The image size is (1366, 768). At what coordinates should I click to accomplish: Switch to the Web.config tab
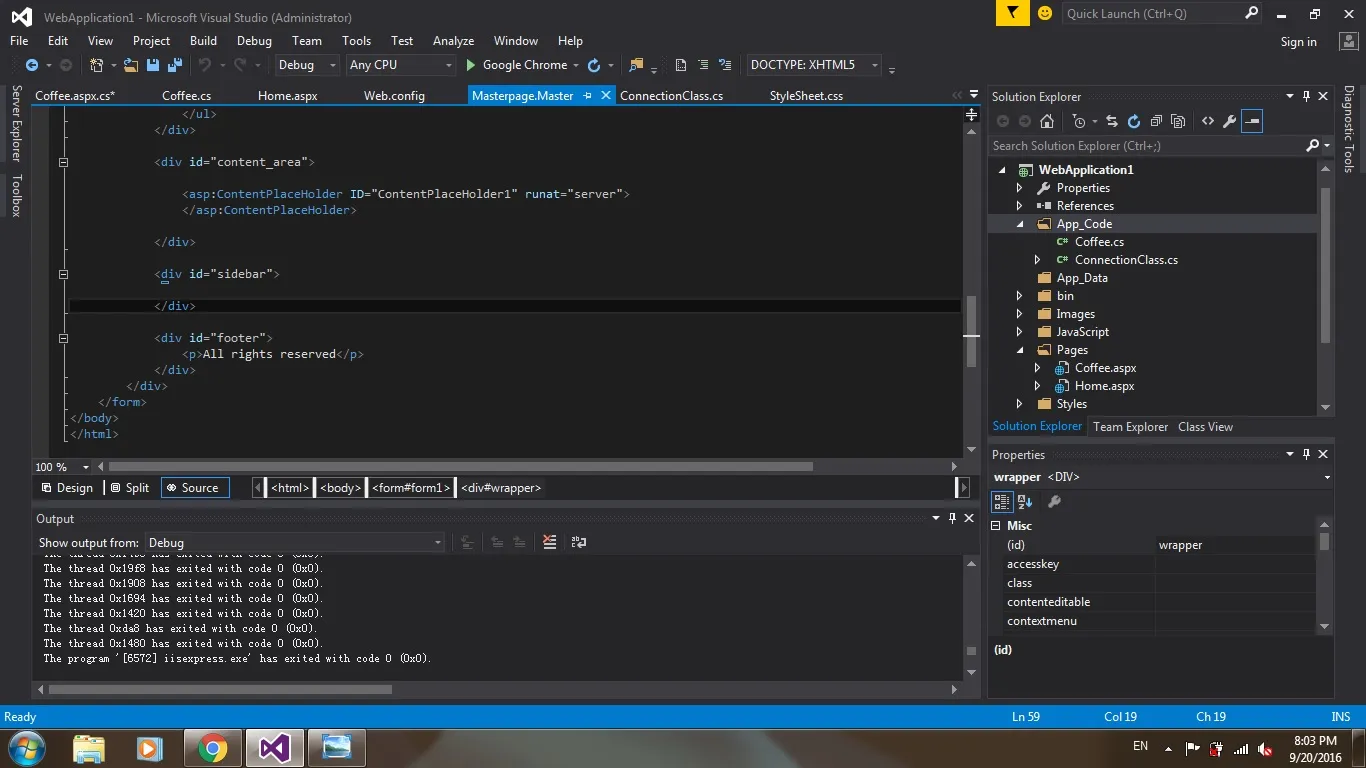394,96
